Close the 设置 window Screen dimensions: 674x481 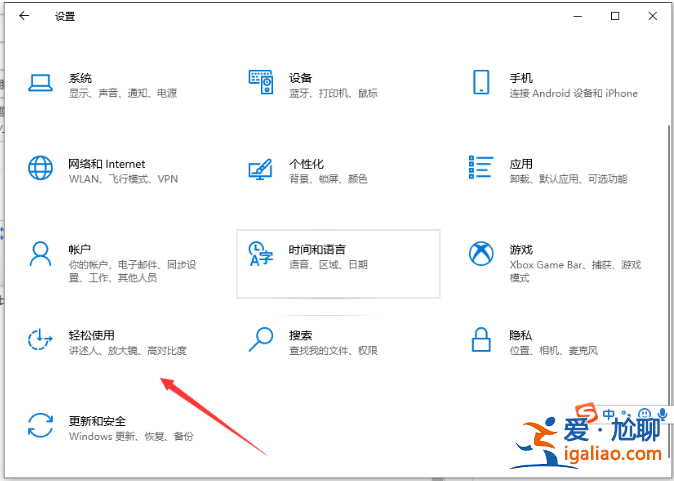653,16
